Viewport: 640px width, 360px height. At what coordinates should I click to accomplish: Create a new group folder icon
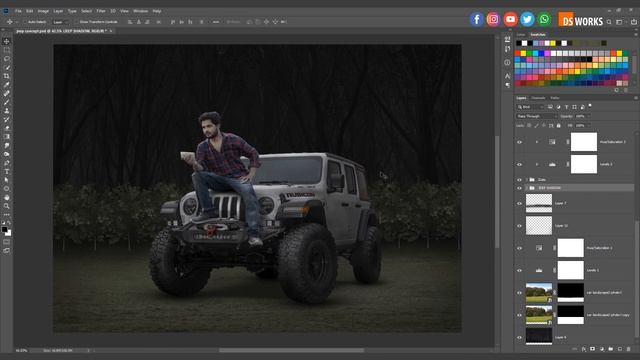click(611, 349)
